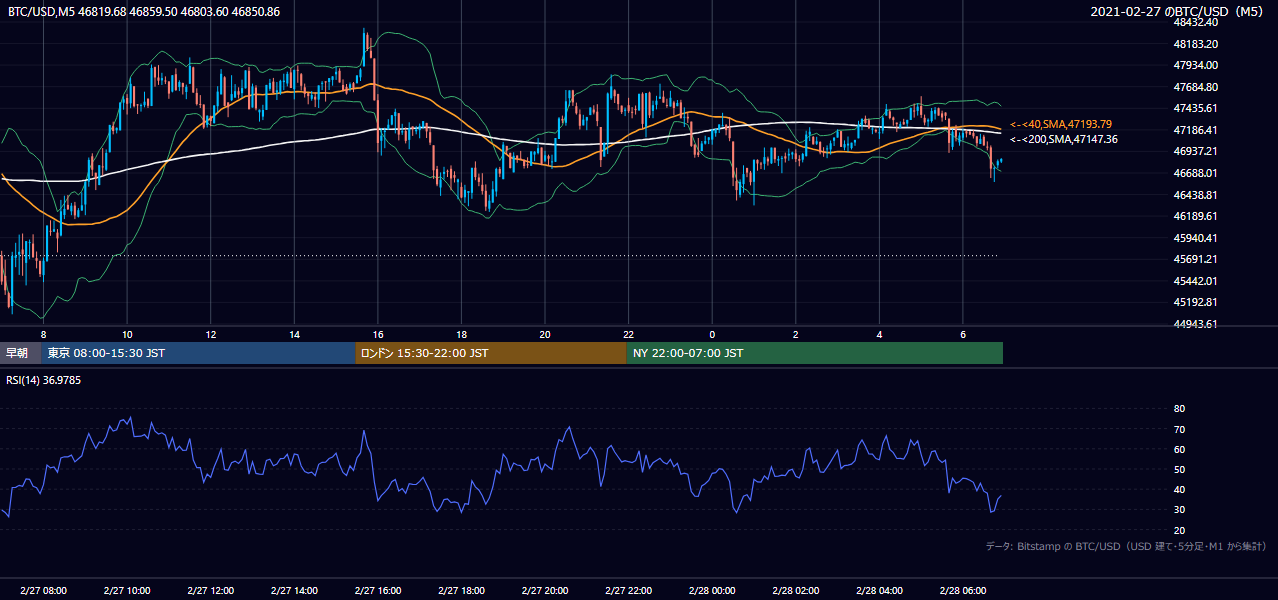Click the RSI(14) 36.9785 indicator label
The image size is (1278, 600).
43,380
